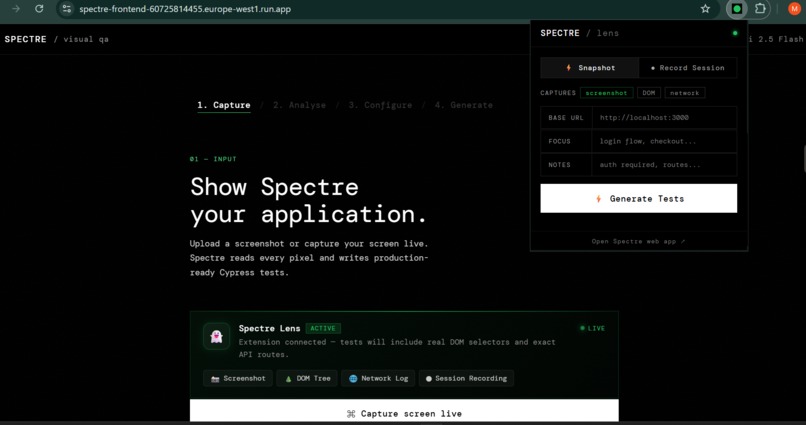Click the Focus input field
806x425 pixels.
[664, 141]
